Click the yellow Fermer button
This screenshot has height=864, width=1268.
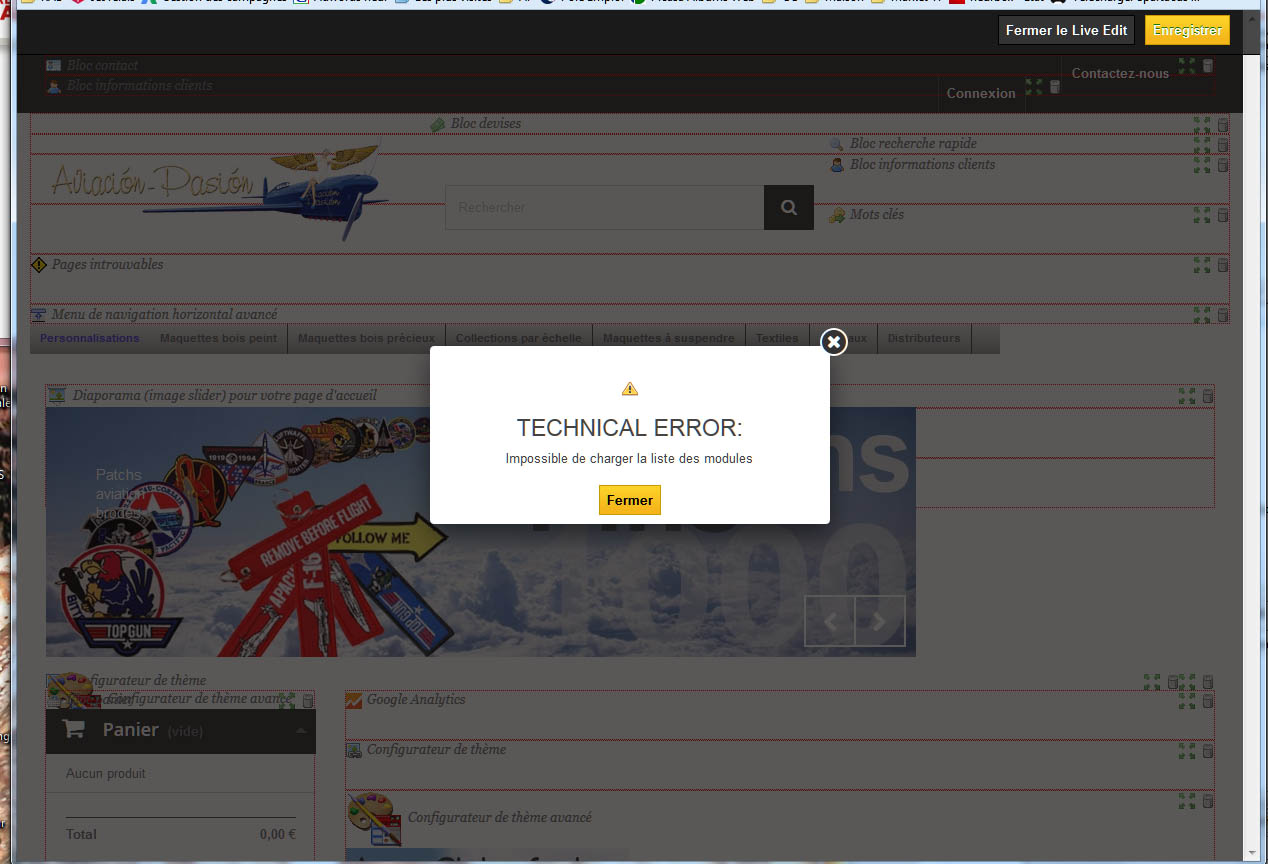pyautogui.click(x=630, y=500)
